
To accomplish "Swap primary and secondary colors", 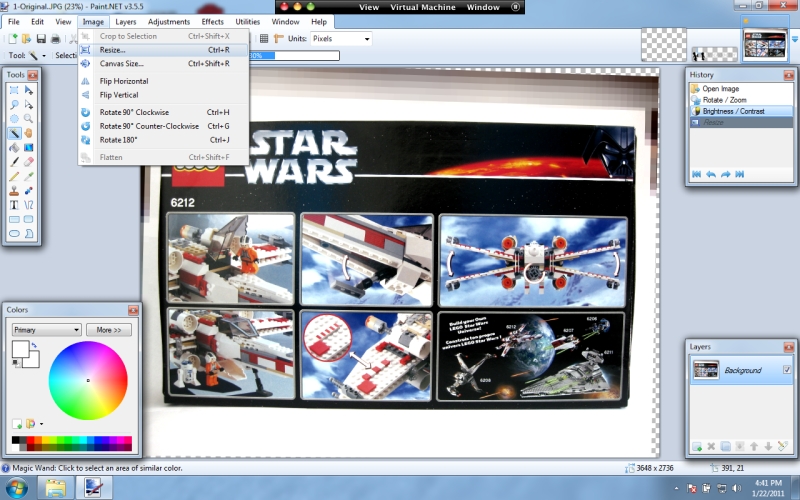I will 34,345.
